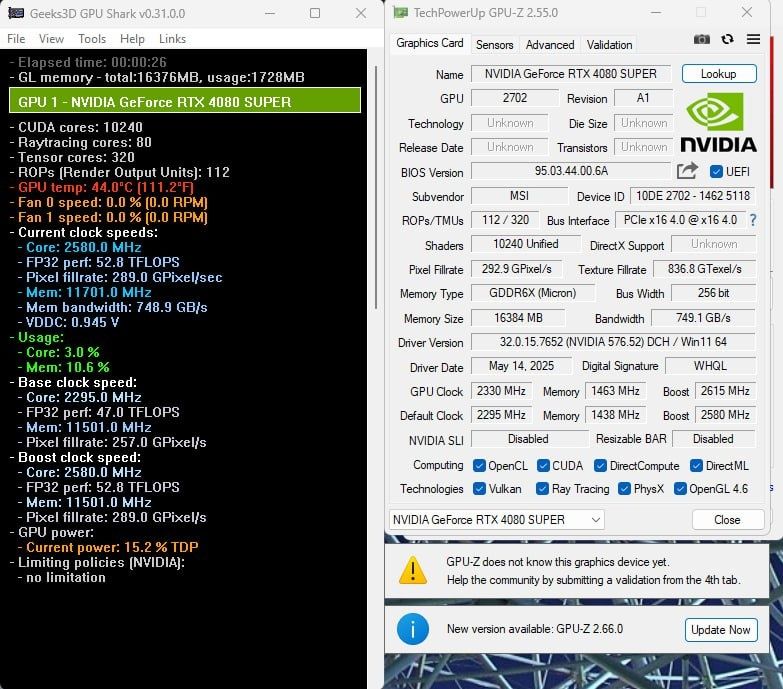Click the Close button in GPU-Z
The image size is (783, 689).
coord(728,520)
